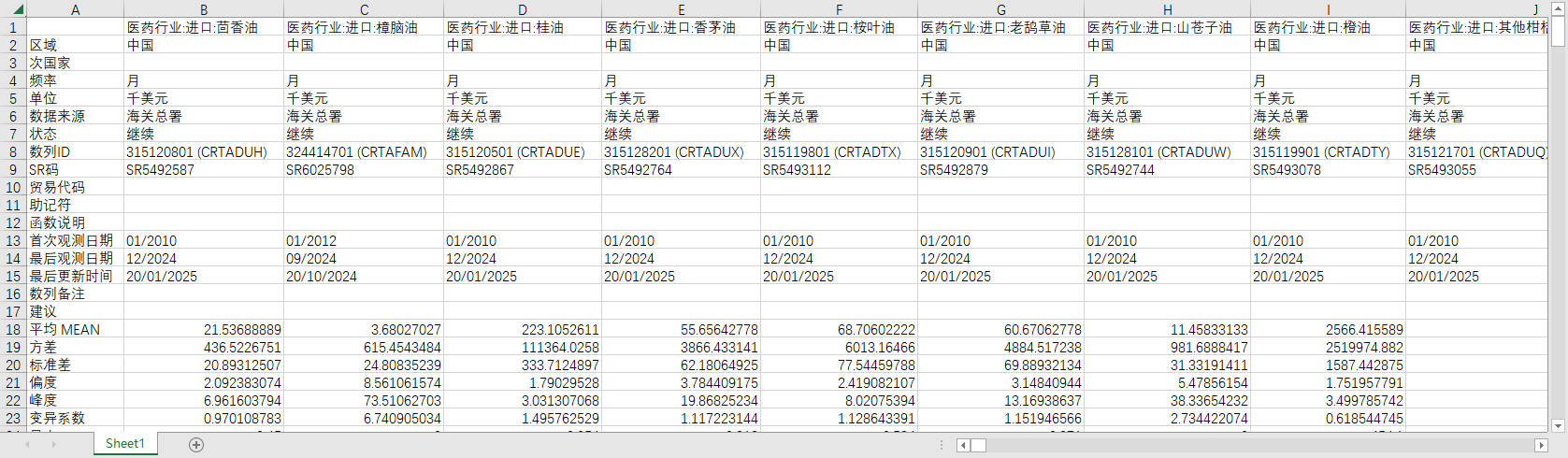Screen dimensions: 1568x458
Task: Select column A header
Action: point(75,9)
